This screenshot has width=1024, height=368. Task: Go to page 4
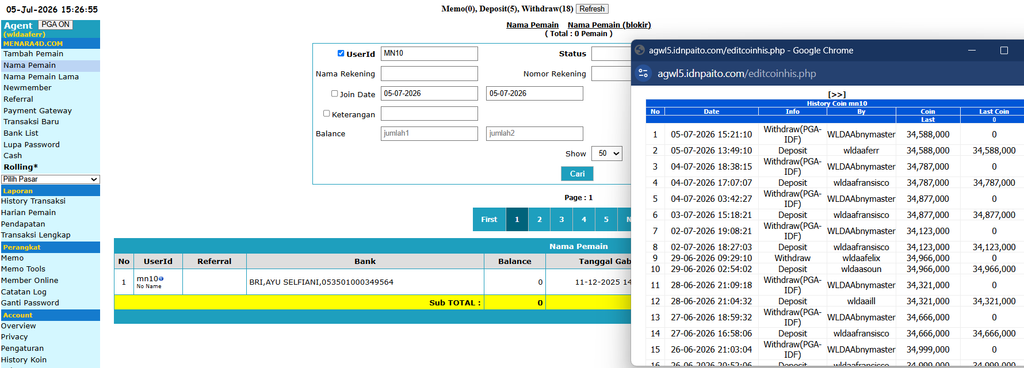pos(584,219)
